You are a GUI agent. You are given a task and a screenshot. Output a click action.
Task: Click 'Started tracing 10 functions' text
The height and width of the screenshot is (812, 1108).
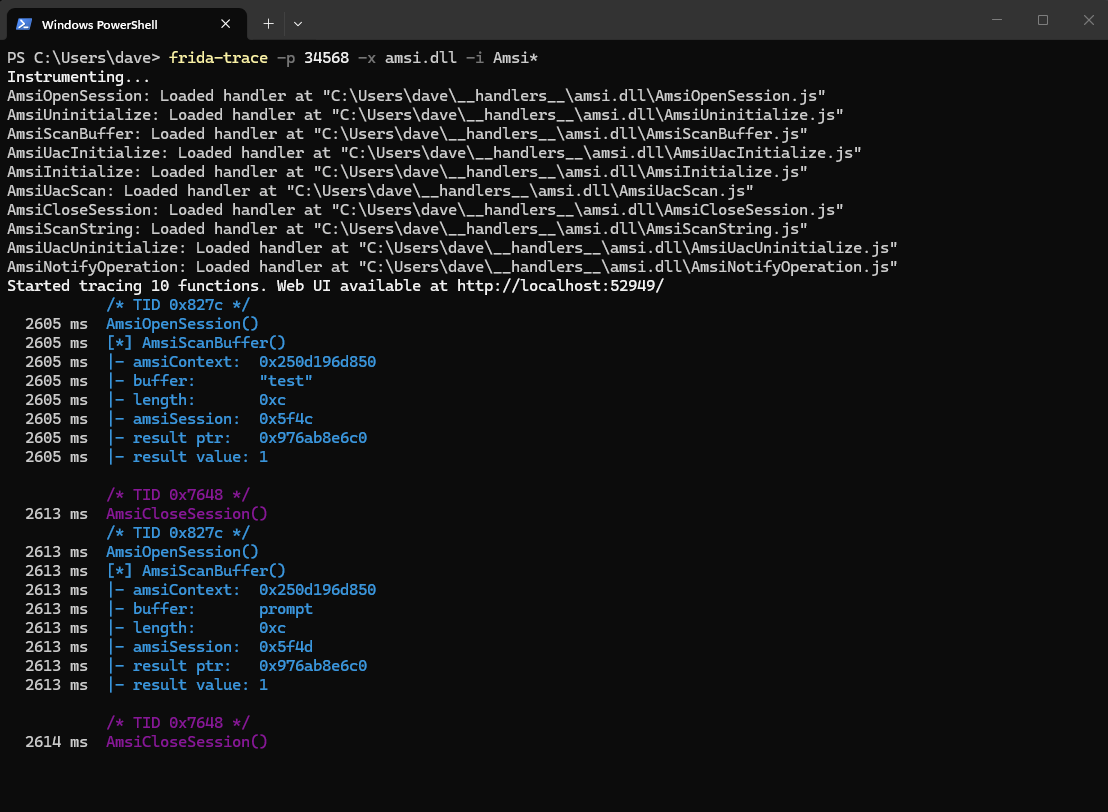pos(136,286)
